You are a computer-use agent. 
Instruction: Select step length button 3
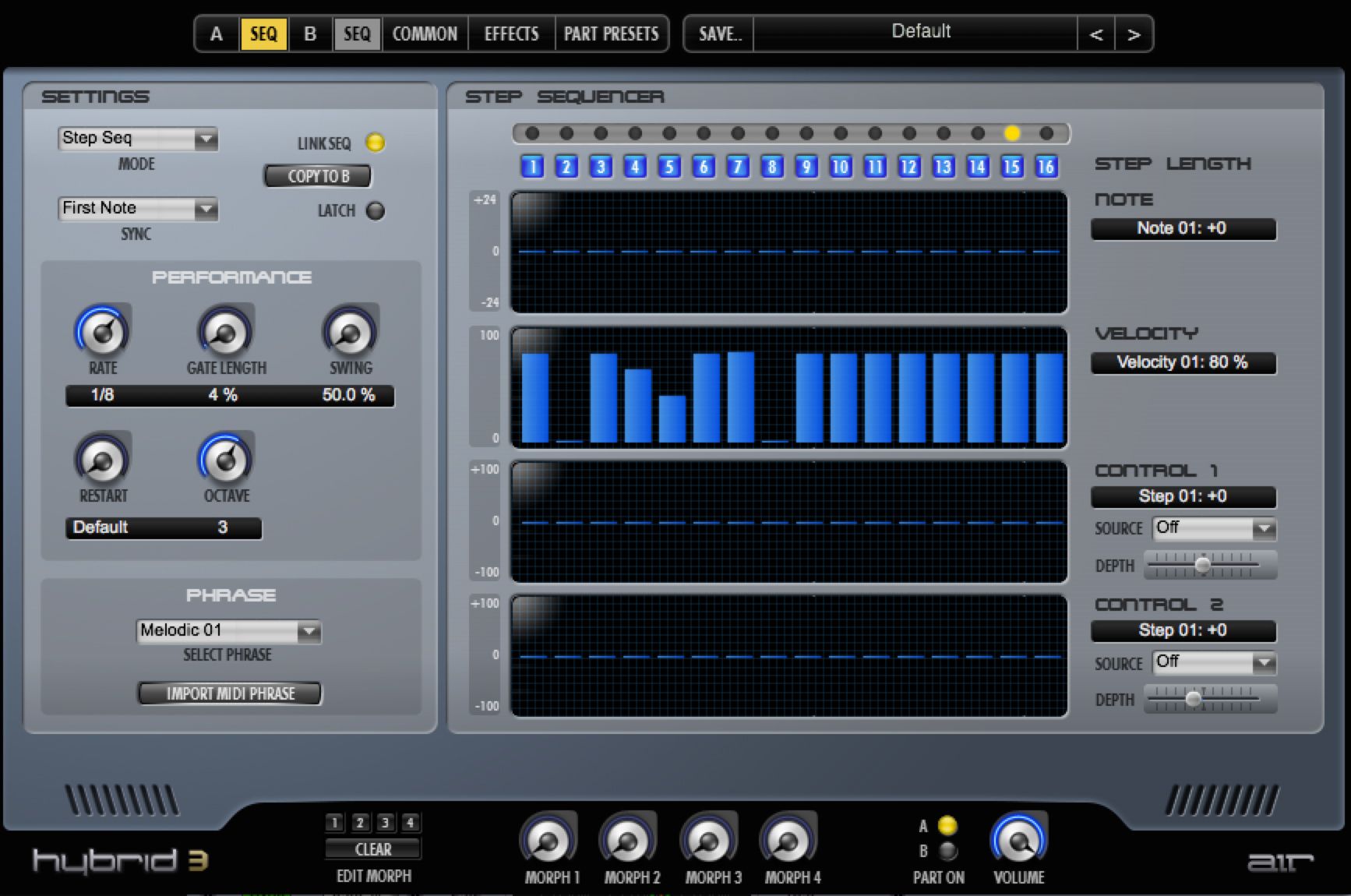click(601, 166)
